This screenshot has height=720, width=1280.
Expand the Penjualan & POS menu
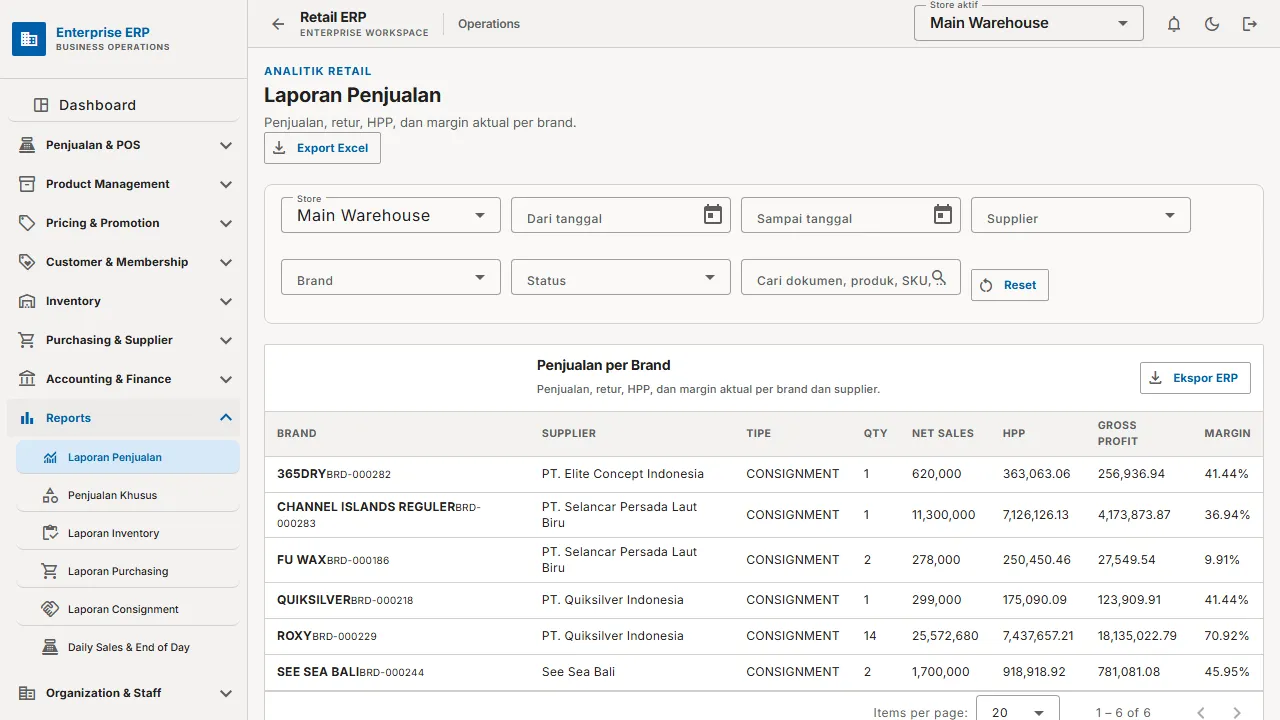click(124, 145)
